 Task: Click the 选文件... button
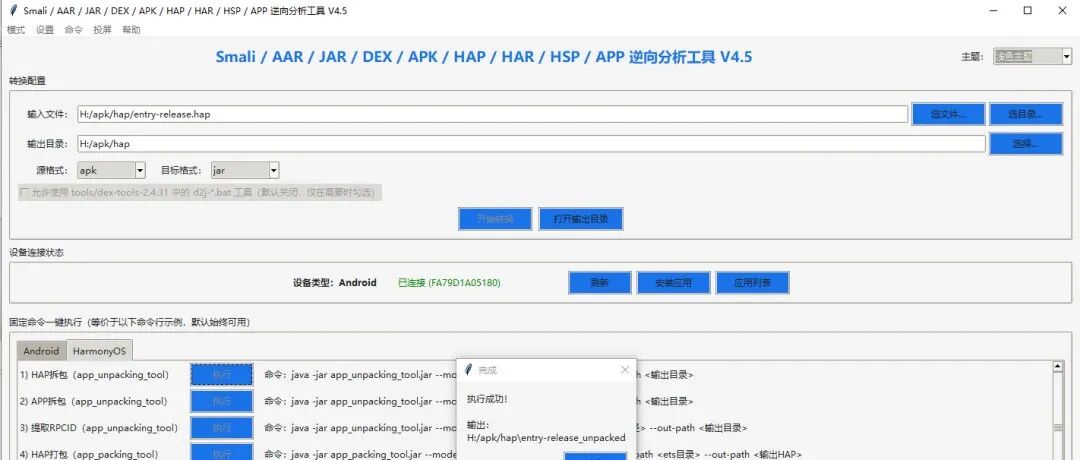click(948, 114)
